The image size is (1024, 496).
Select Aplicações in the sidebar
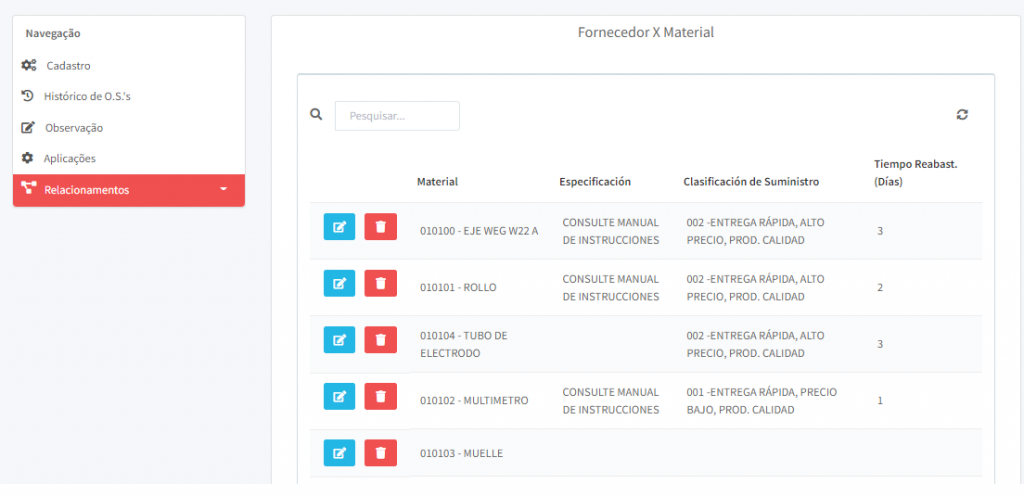point(69,158)
